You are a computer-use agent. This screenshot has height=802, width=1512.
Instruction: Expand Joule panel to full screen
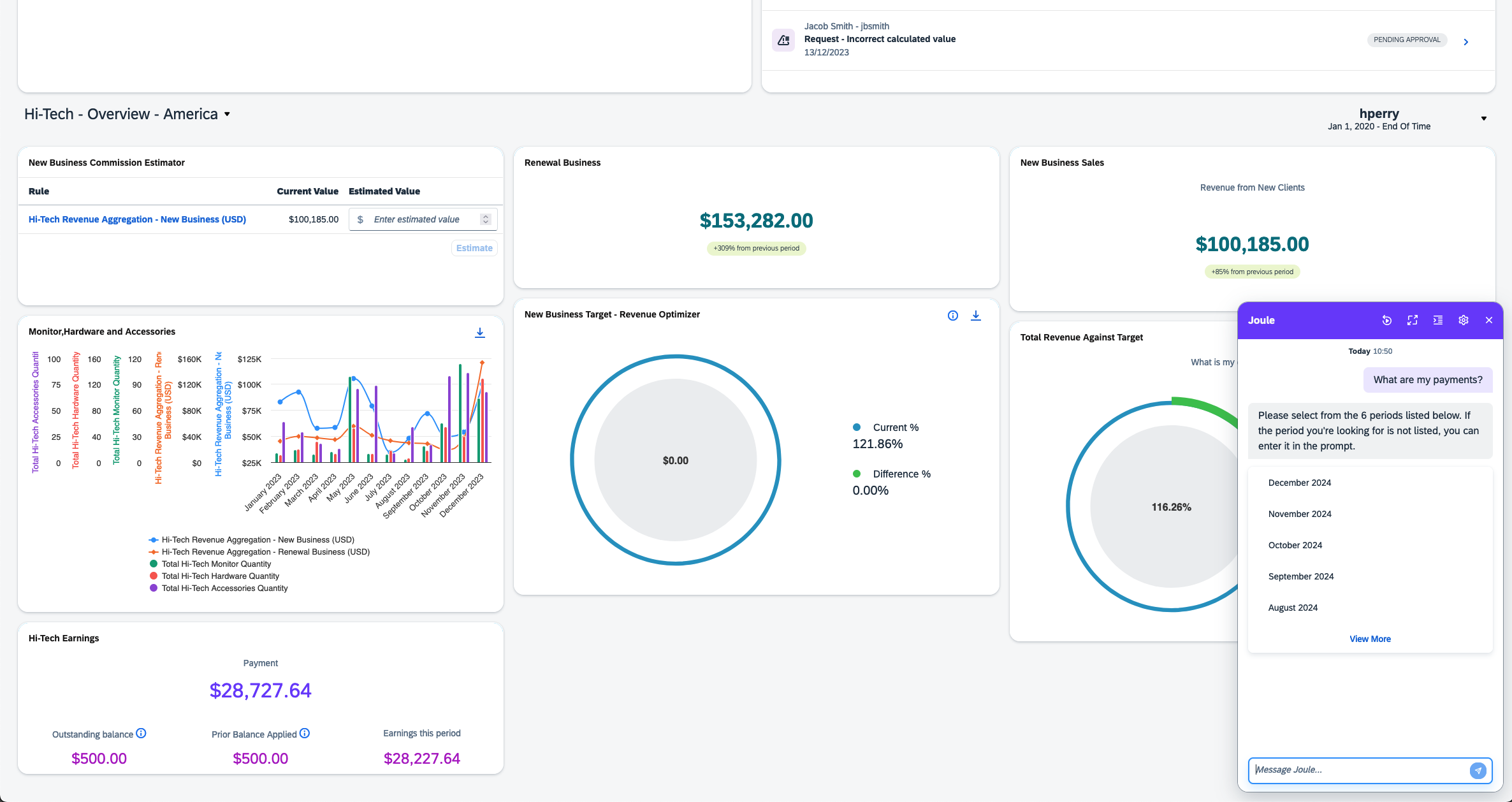pyautogui.click(x=1412, y=320)
